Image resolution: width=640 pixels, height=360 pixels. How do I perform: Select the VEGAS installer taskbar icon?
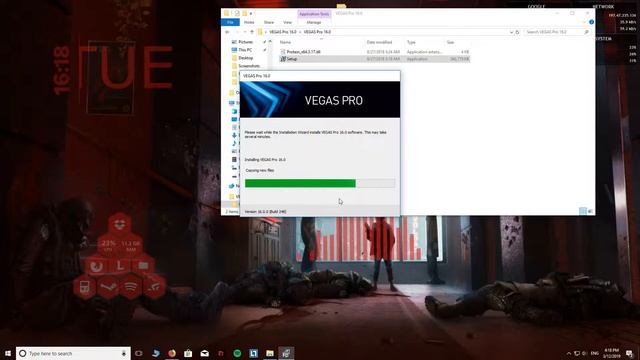tap(286, 353)
